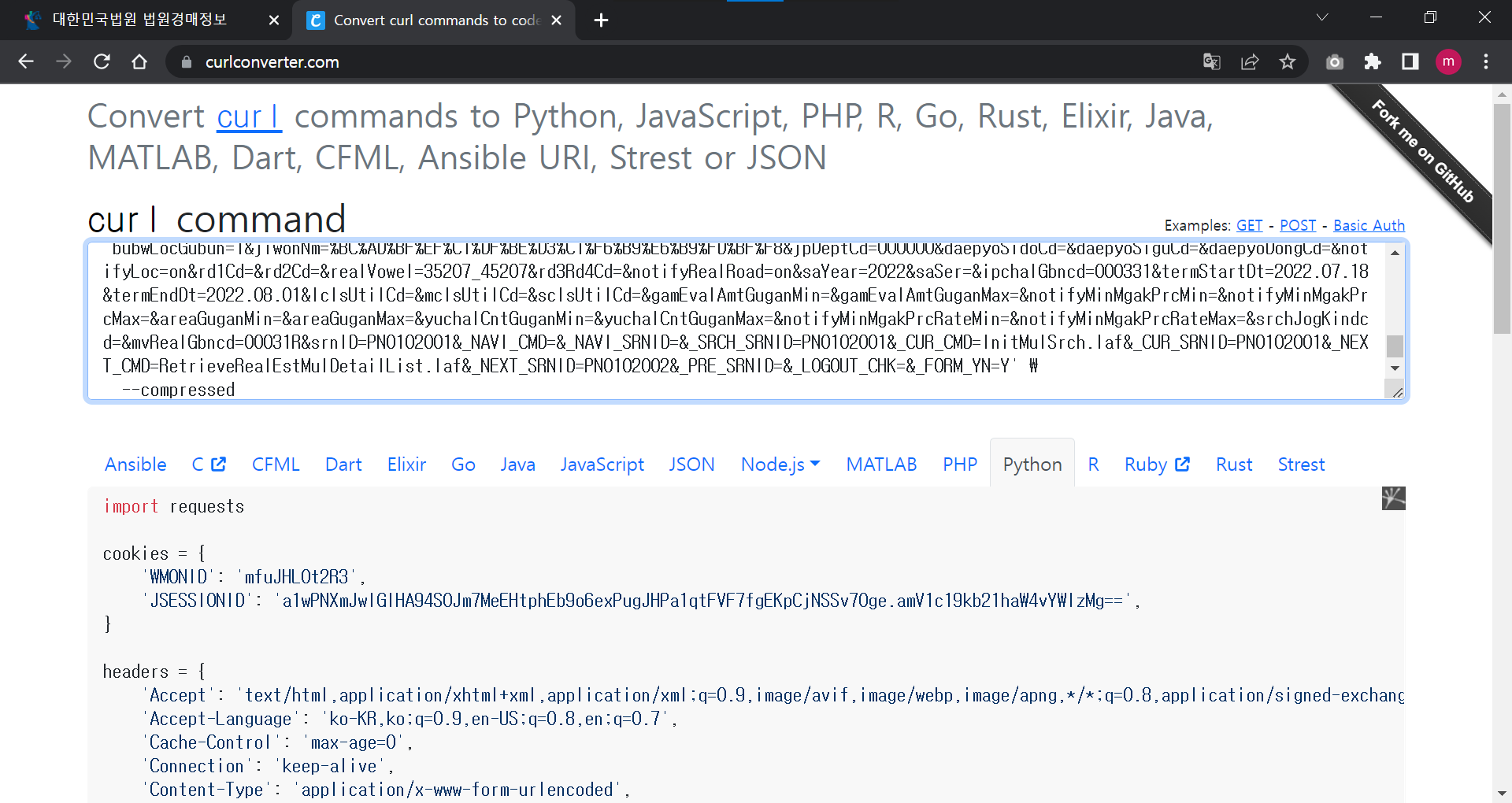Click the textarea scrollbar thumb
Screen dimensions: 1512x803
(x=1395, y=346)
